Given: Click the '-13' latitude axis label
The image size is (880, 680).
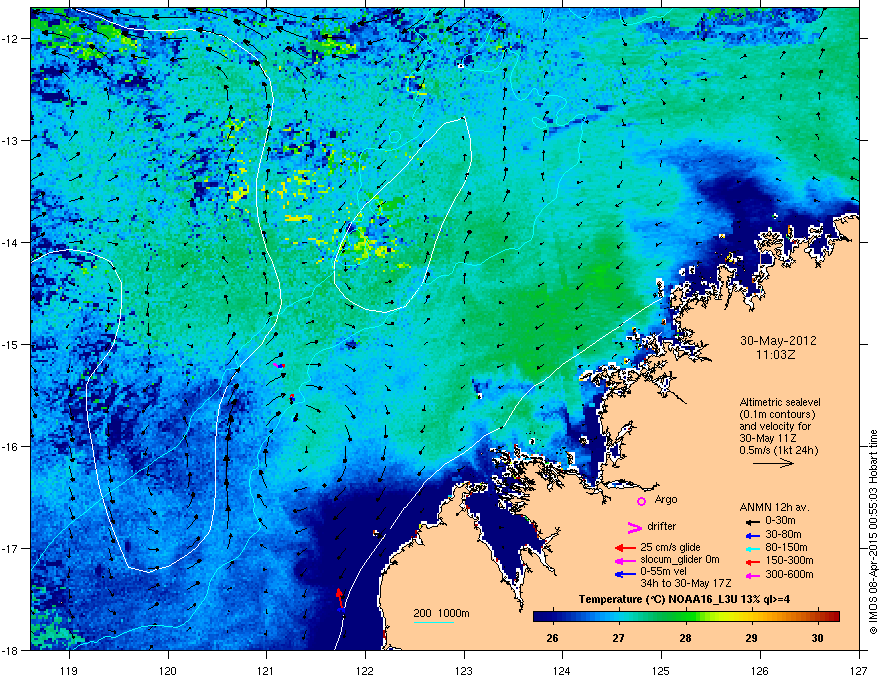Looking at the screenshot, I should click(10, 141).
